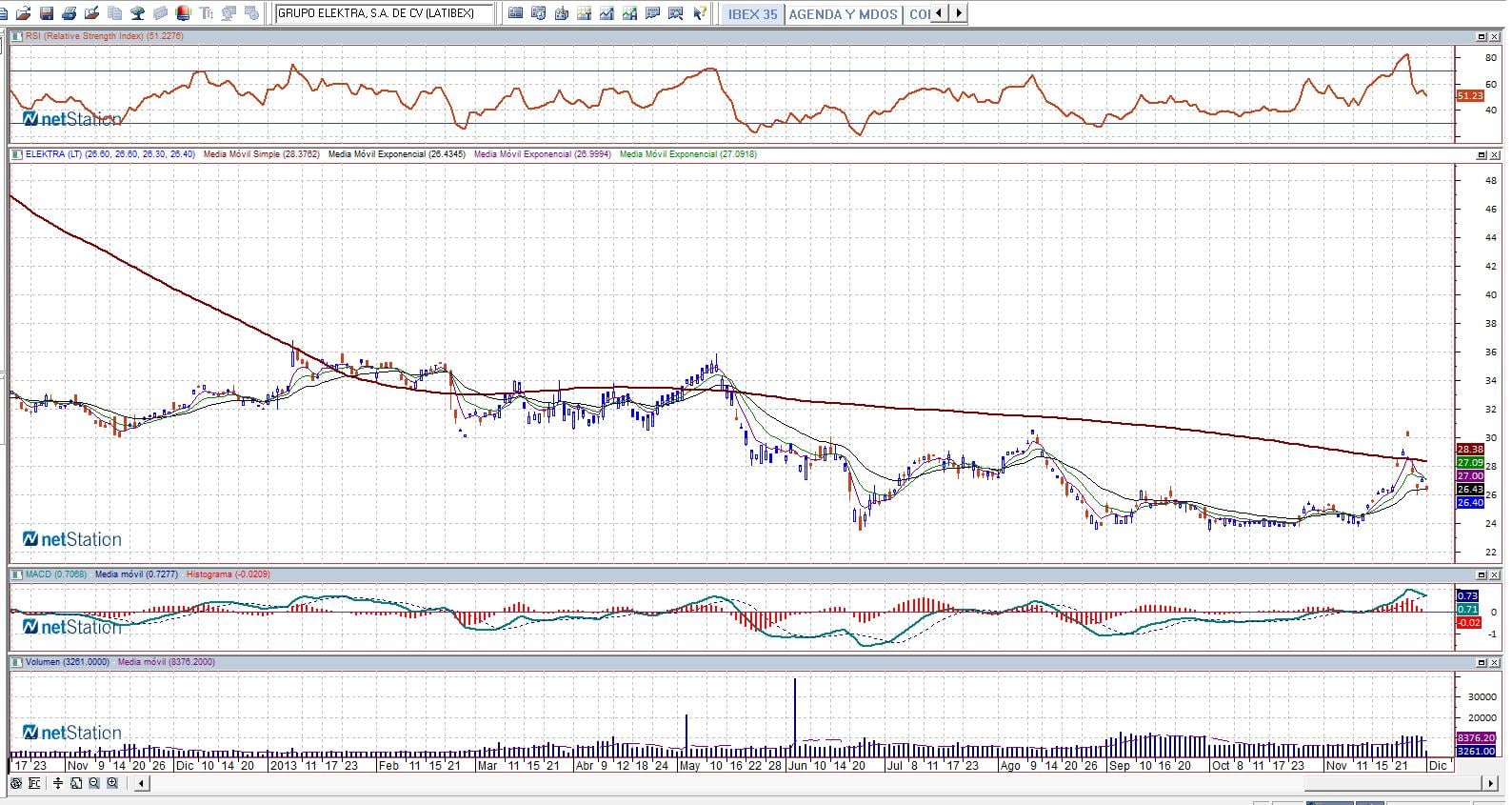Click the Grupo Elektra symbol input field
The width and height of the screenshot is (1512, 805).
(384, 13)
